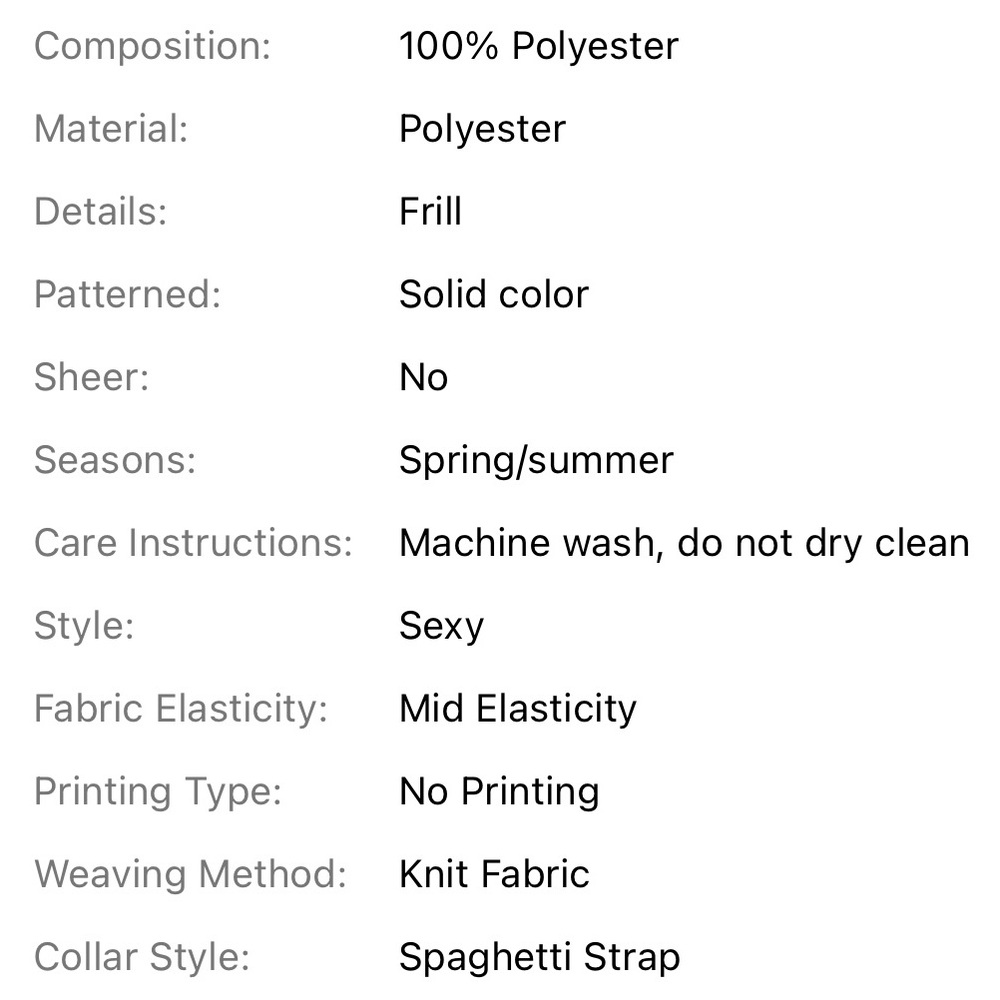Viewport: 1000px width, 1000px height.
Task: Select the 'Sexy' style value
Action: click(441, 626)
